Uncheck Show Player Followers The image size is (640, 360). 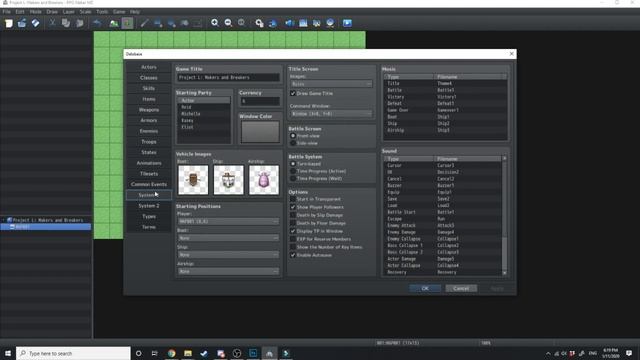coord(293,207)
